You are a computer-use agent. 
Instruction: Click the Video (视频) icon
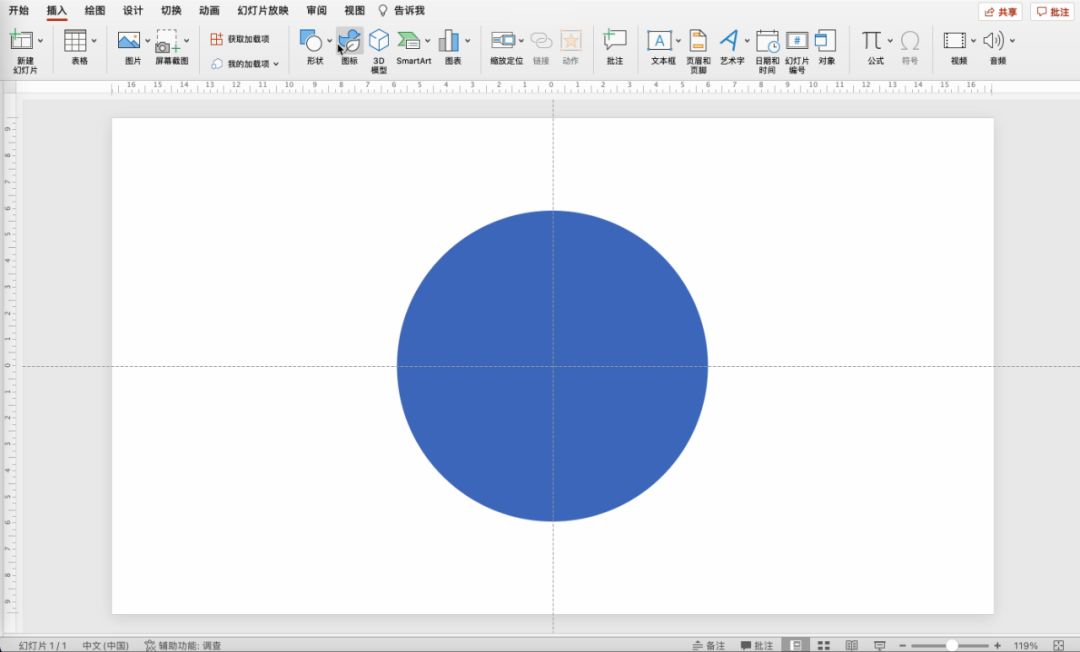pyautogui.click(x=955, y=41)
